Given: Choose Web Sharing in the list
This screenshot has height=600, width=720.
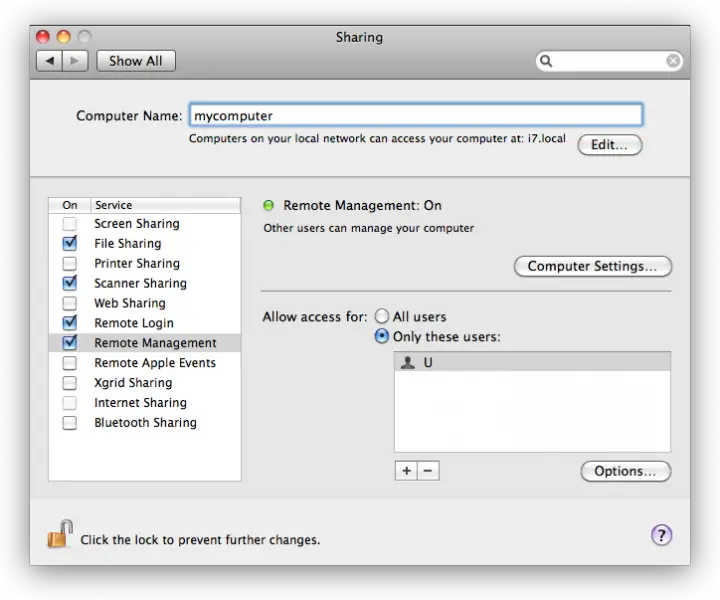Looking at the screenshot, I should pyautogui.click(x=145, y=303).
